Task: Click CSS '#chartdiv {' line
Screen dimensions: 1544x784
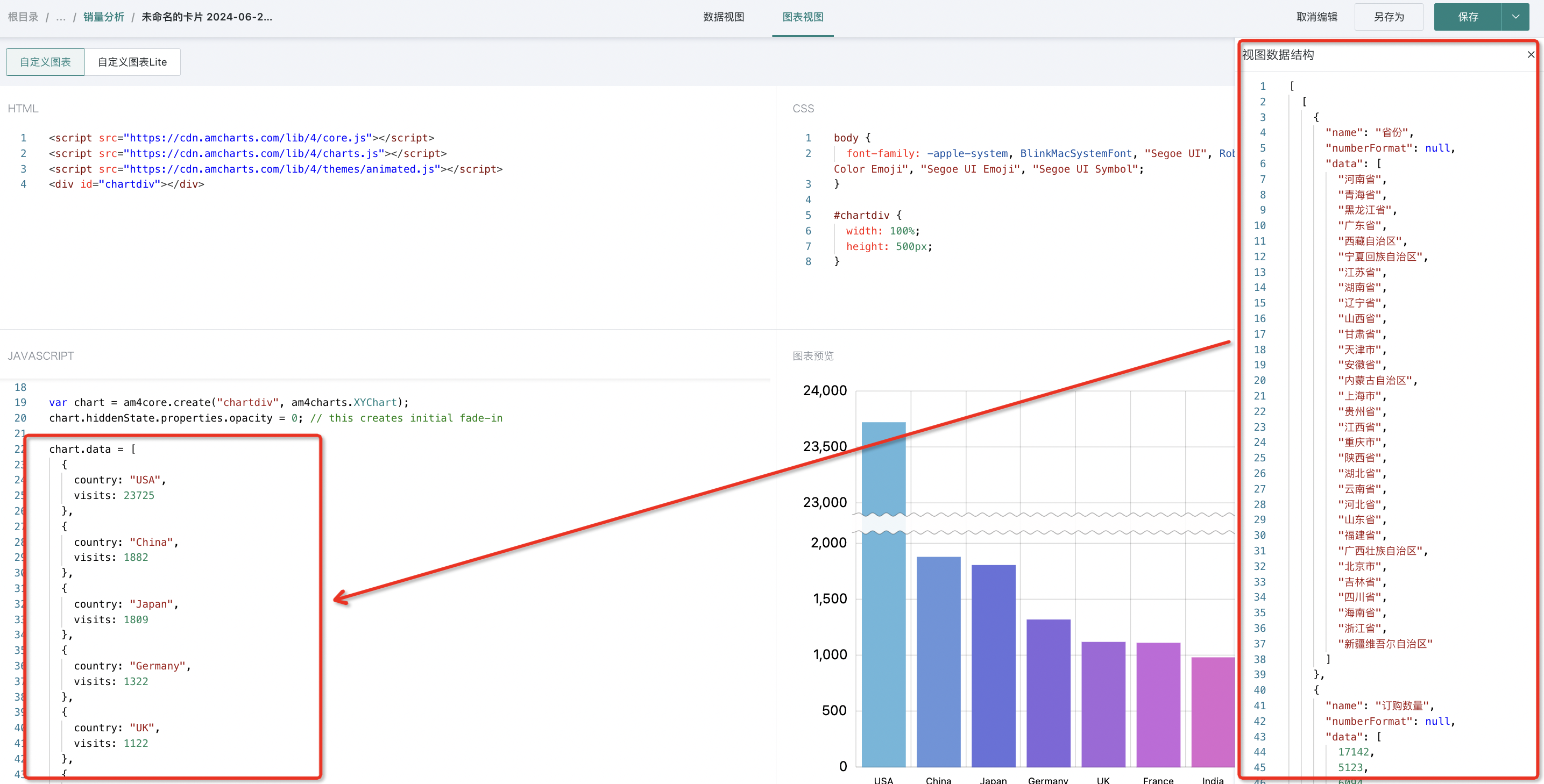Action: [867, 215]
